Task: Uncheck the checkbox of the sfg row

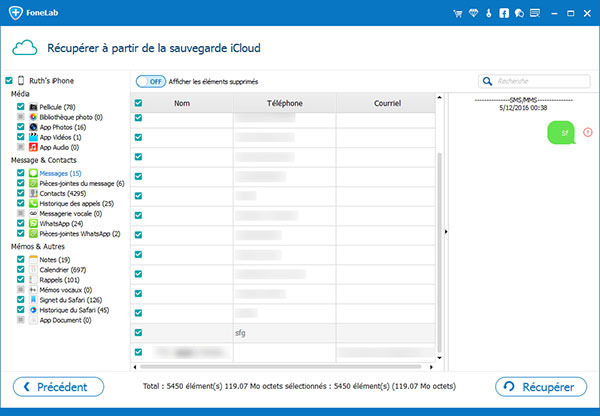Action: (x=139, y=333)
